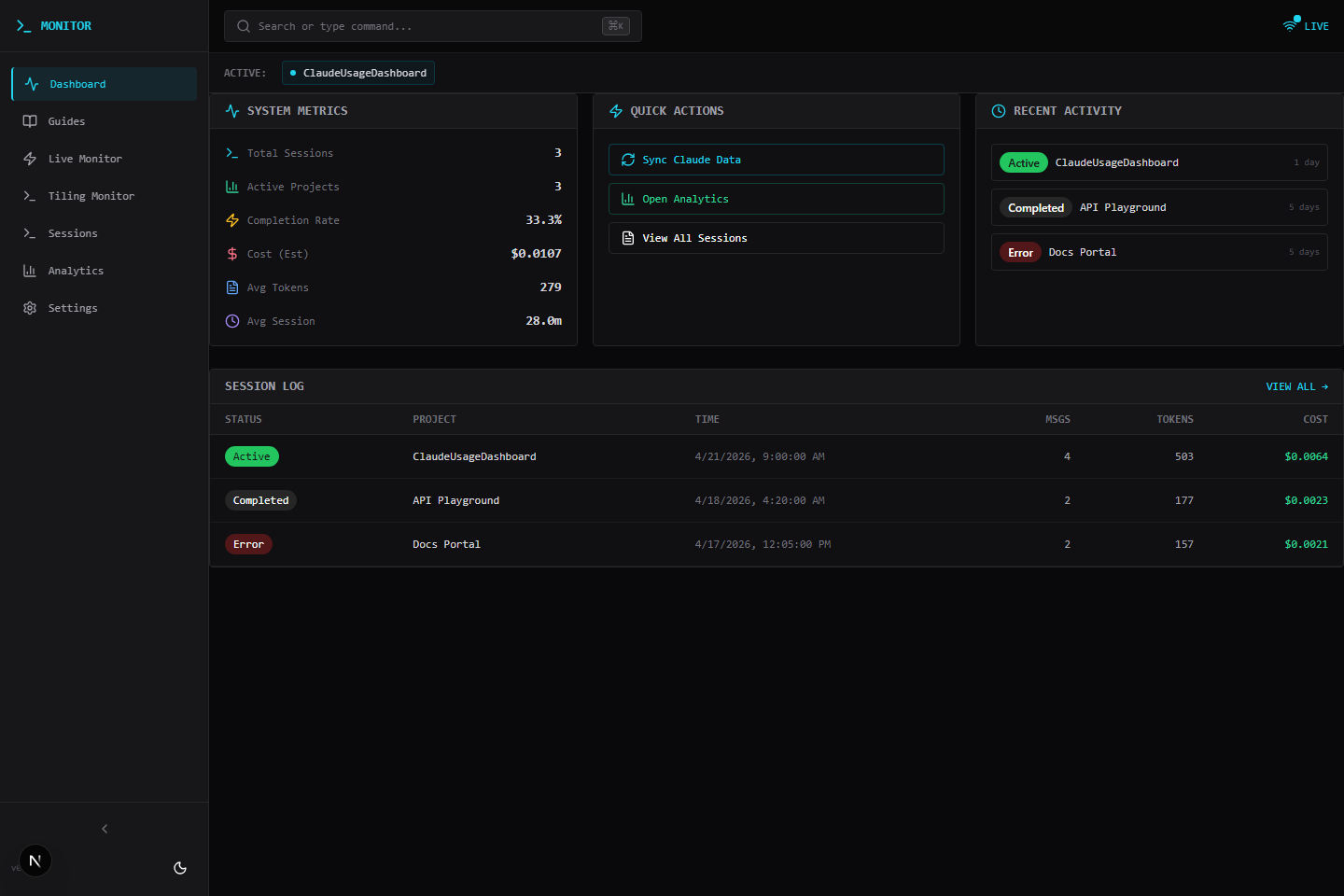Follow the VIEW ALL link in Session Log

tap(1297, 386)
